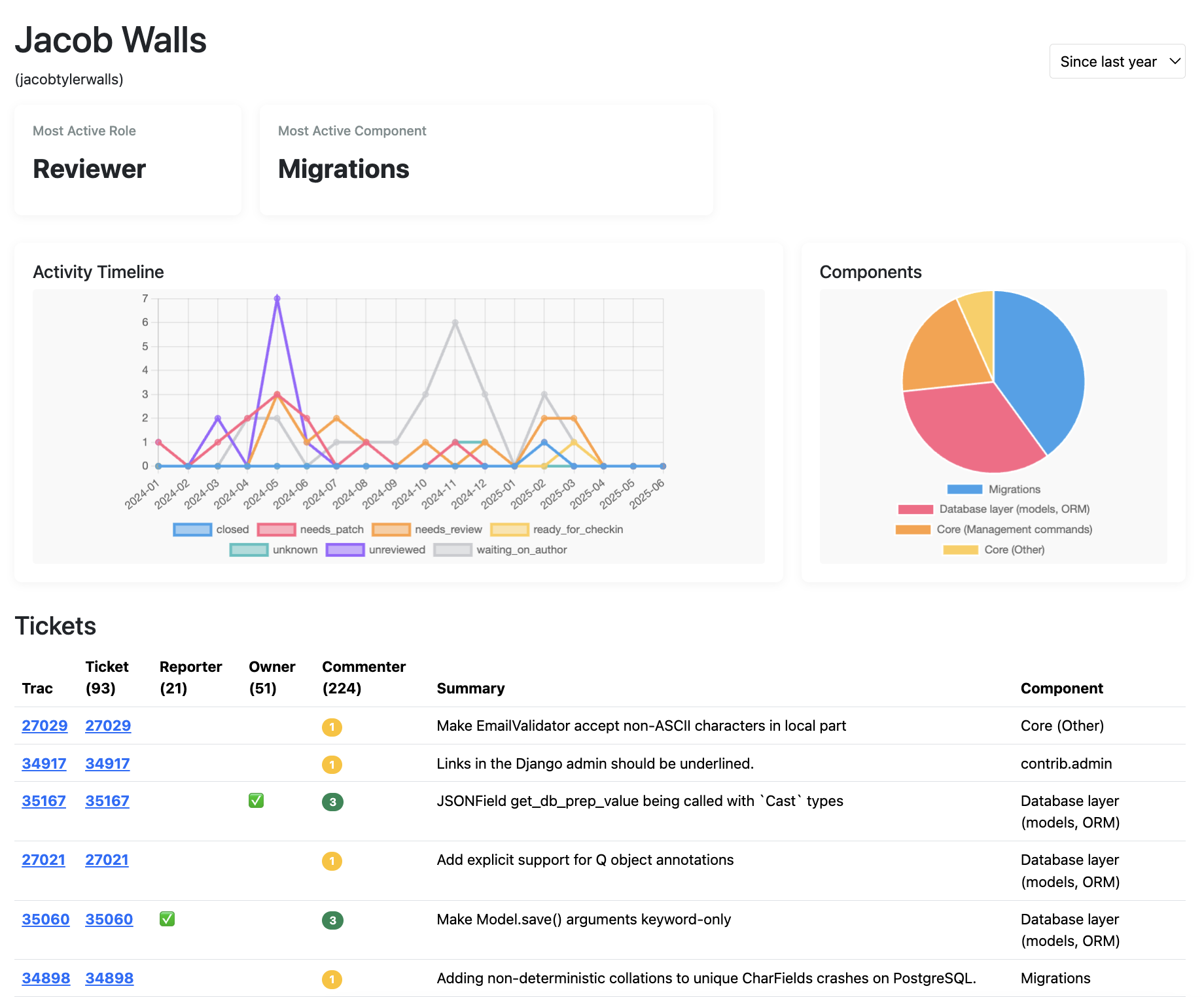
Task: Open Trac link 27021
Action: pos(43,860)
